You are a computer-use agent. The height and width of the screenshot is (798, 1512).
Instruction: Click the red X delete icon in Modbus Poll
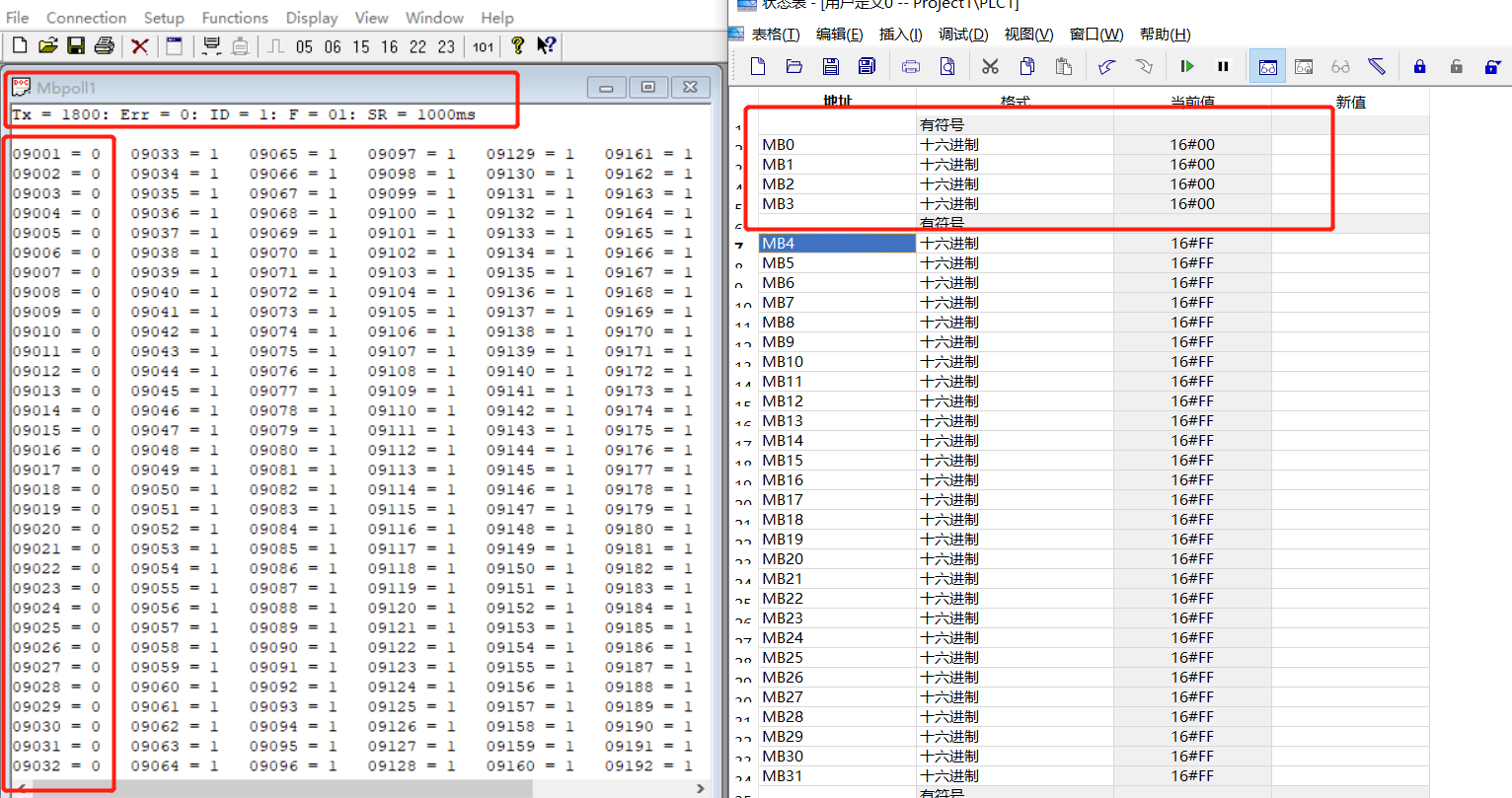pyautogui.click(x=140, y=45)
